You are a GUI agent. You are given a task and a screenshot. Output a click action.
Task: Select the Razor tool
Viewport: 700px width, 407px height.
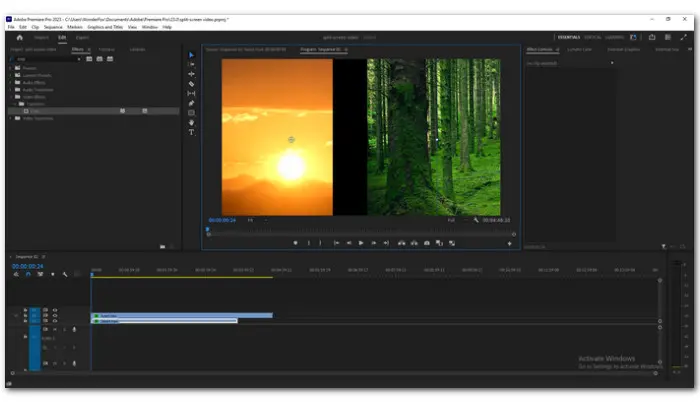click(x=192, y=84)
